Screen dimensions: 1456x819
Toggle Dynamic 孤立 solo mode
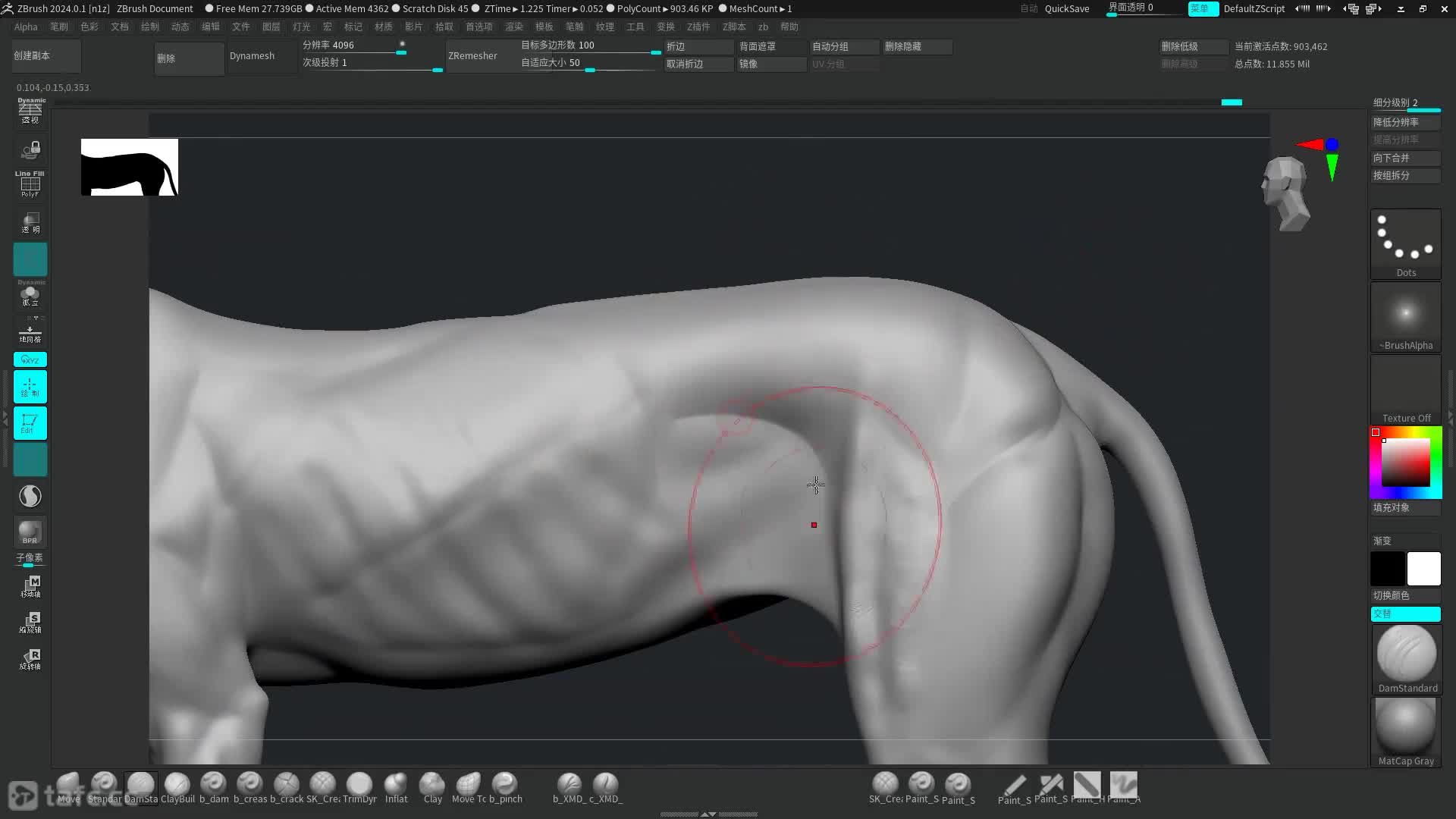click(x=30, y=294)
